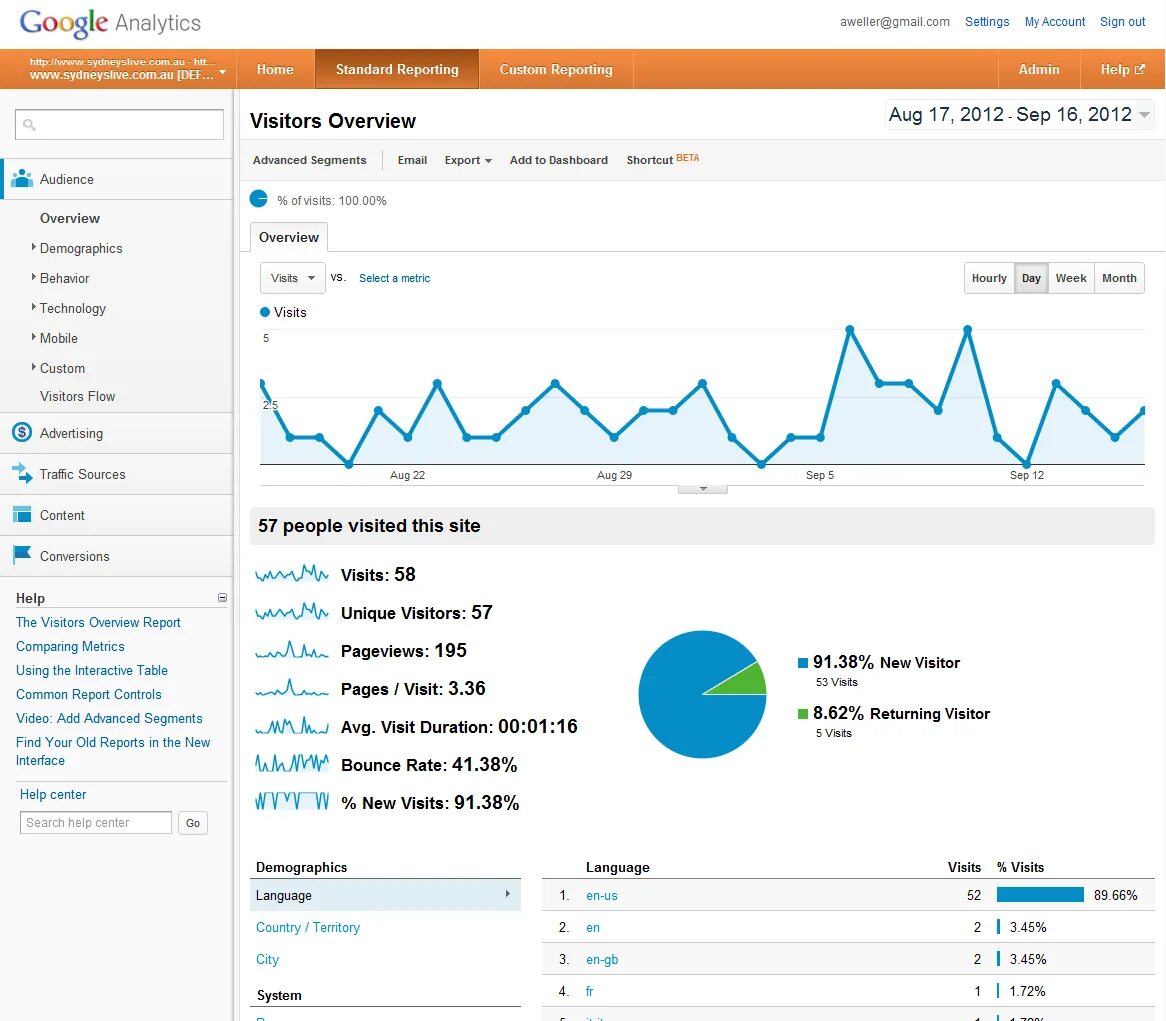Viewport: 1166px width, 1021px height.
Task: Click the % New Visits sparkline
Action: click(292, 802)
